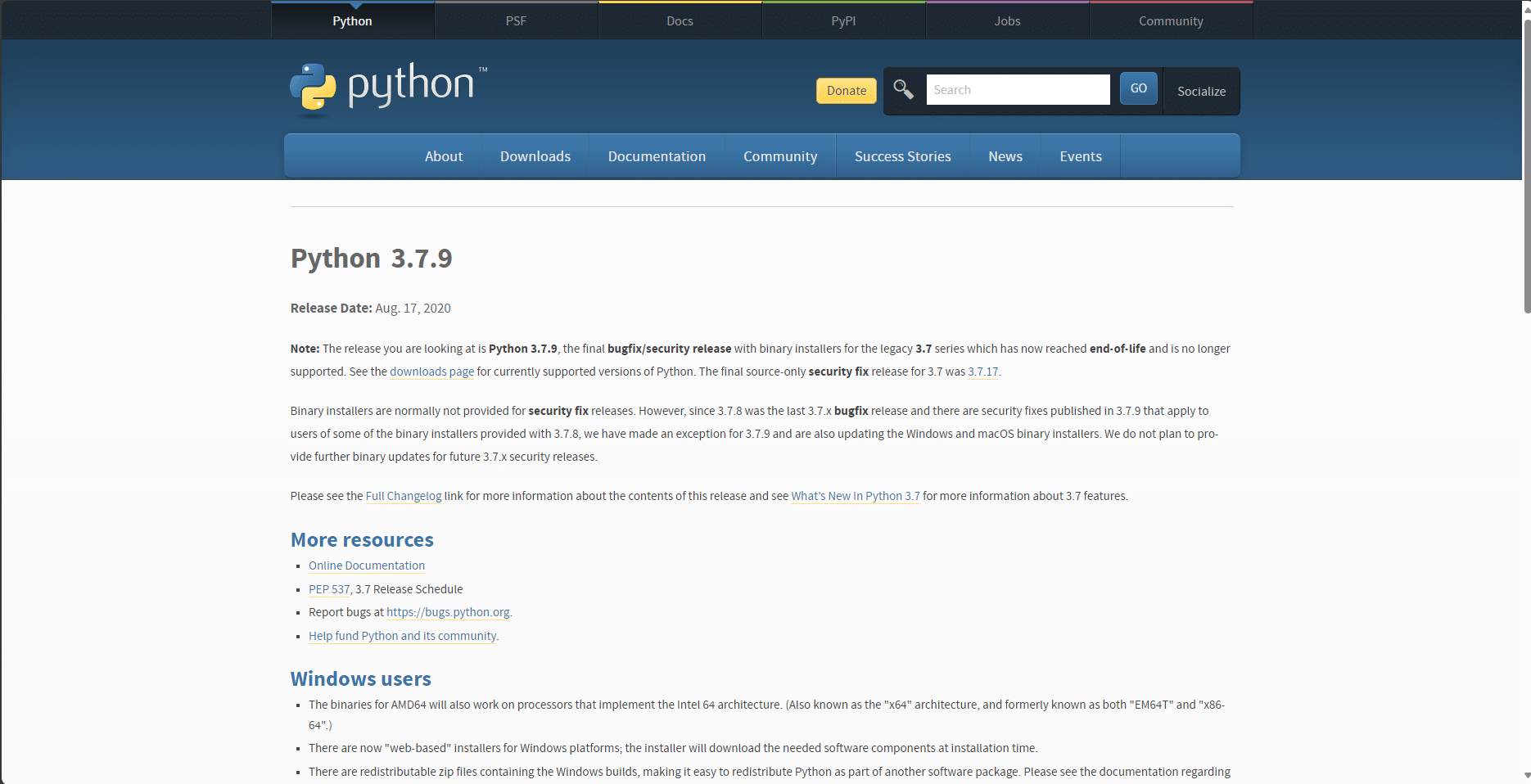This screenshot has width=1531, height=784.
Task: Open the Online Documentation link
Action: [367, 565]
